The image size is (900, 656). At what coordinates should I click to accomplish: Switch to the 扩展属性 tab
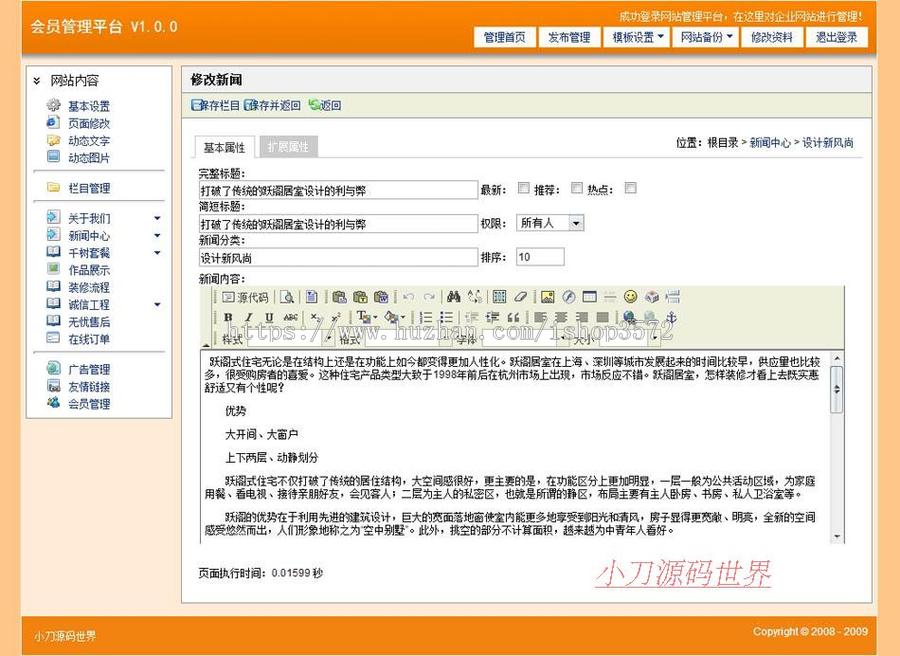tap(288, 147)
